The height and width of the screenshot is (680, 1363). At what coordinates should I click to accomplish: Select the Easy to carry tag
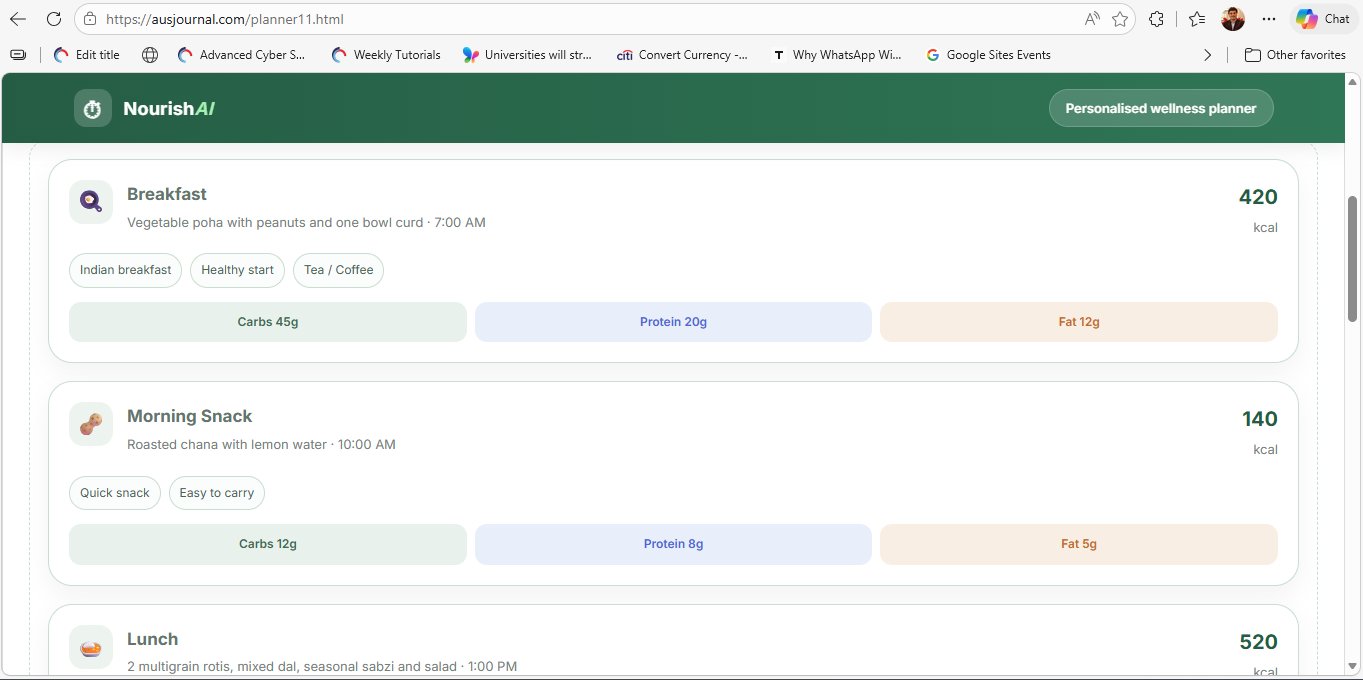216,492
